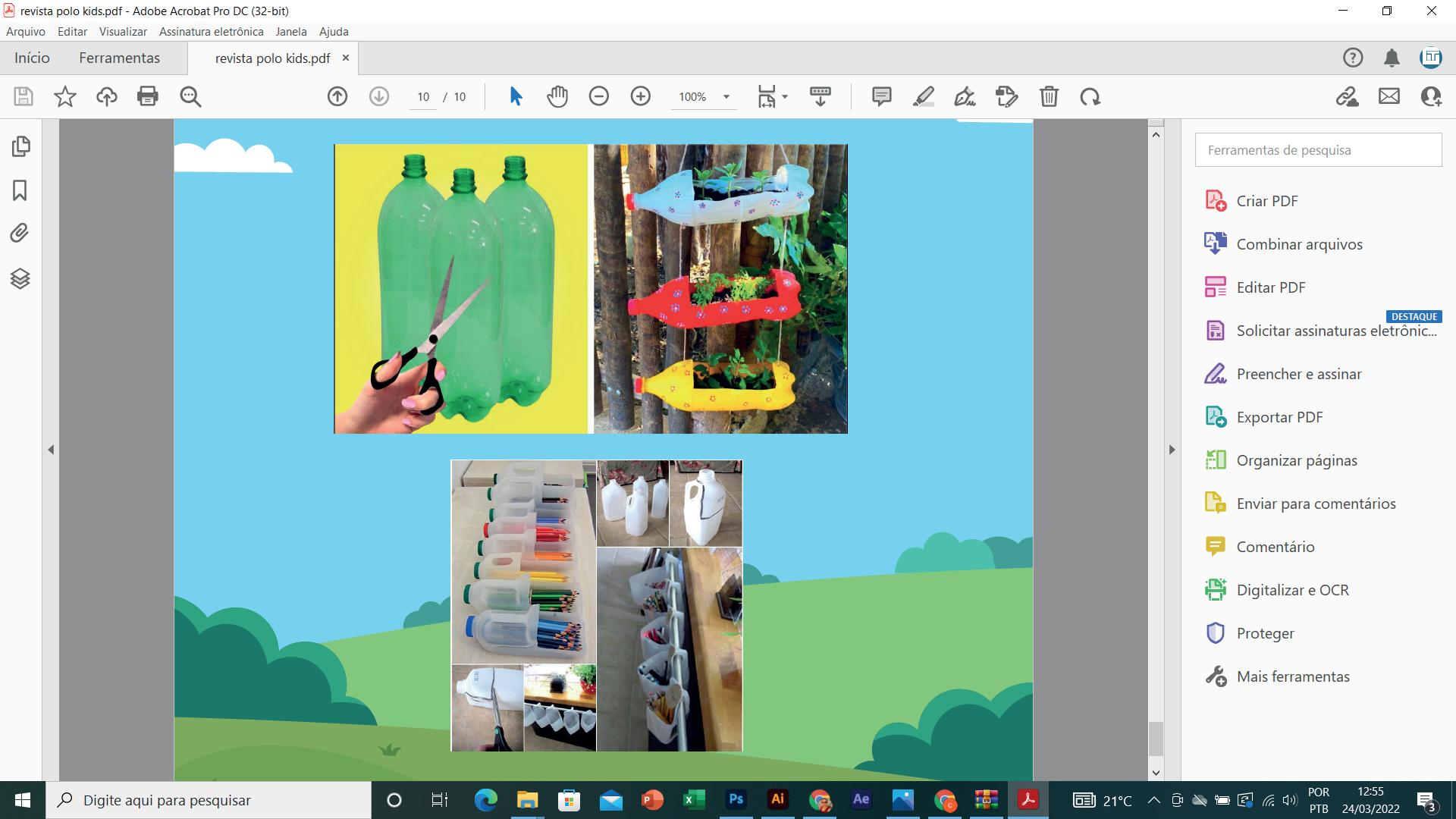The width and height of the screenshot is (1456, 819).
Task: Click the Zoom out minus icon
Action: pos(599,96)
